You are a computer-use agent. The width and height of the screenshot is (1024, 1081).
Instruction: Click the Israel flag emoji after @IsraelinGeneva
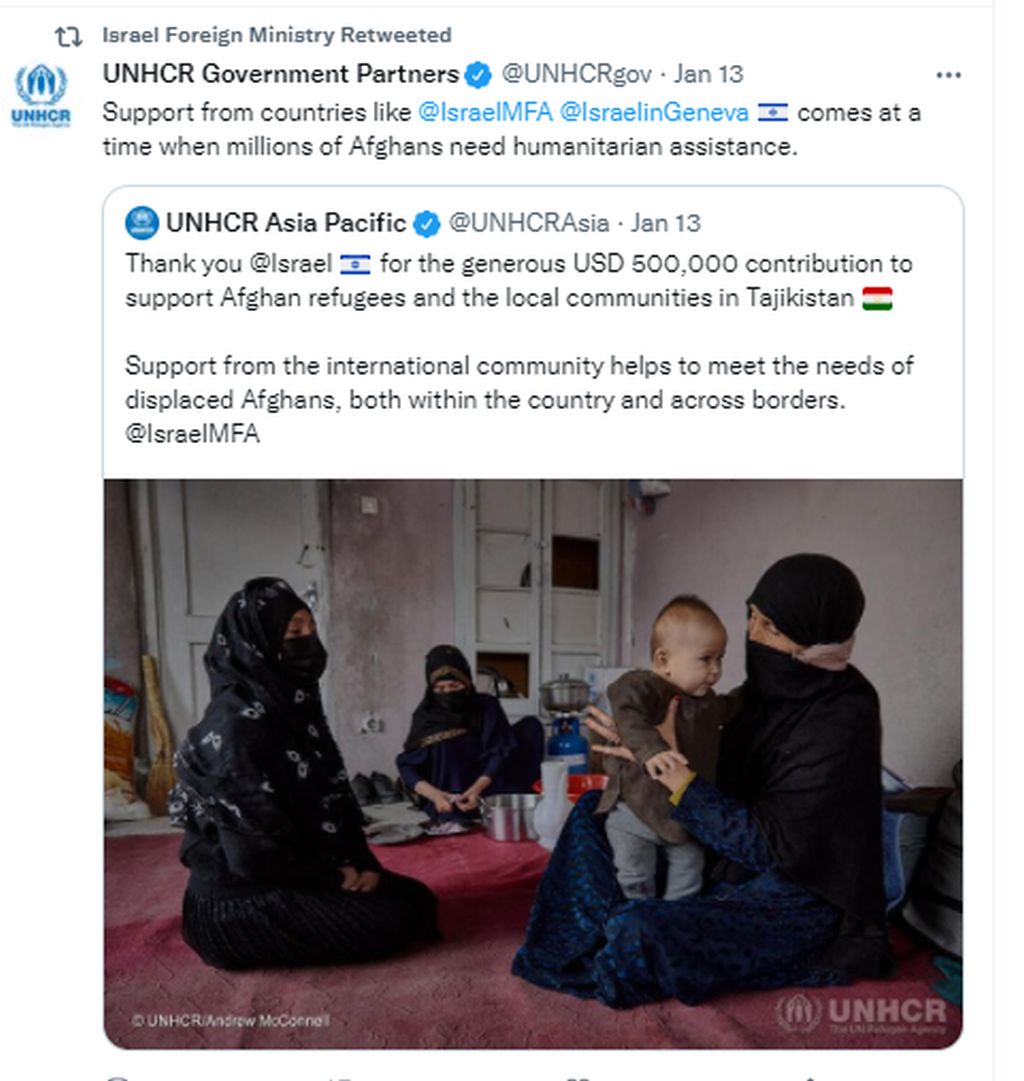click(772, 112)
